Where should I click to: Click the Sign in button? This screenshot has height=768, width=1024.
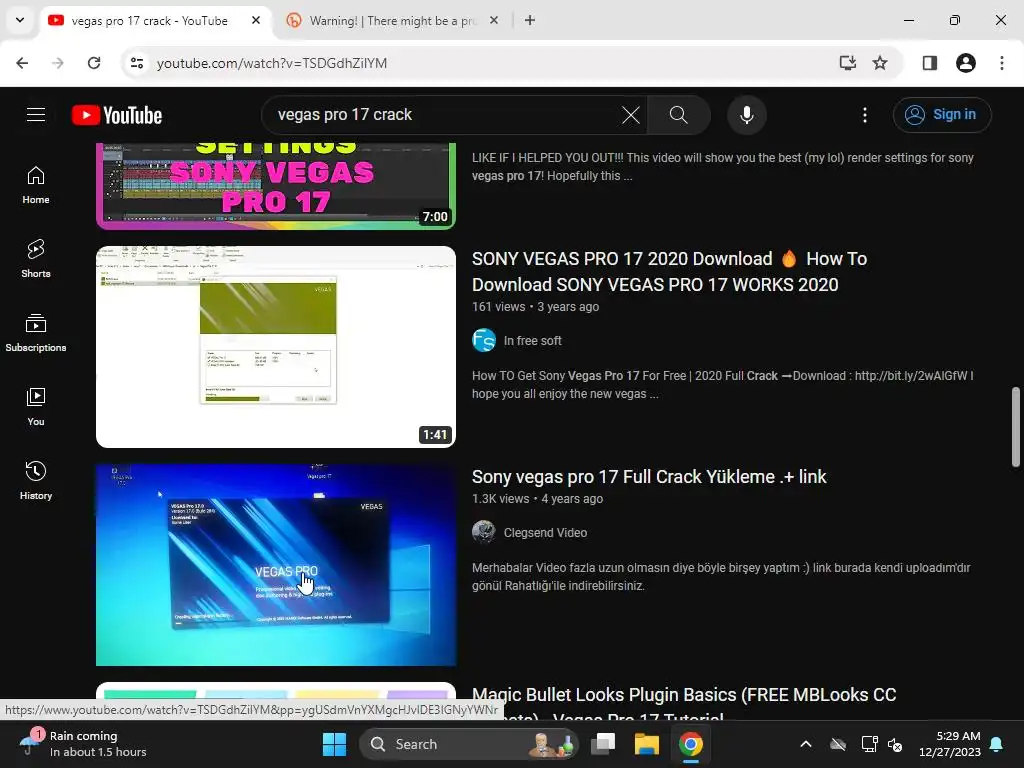click(x=942, y=115)
